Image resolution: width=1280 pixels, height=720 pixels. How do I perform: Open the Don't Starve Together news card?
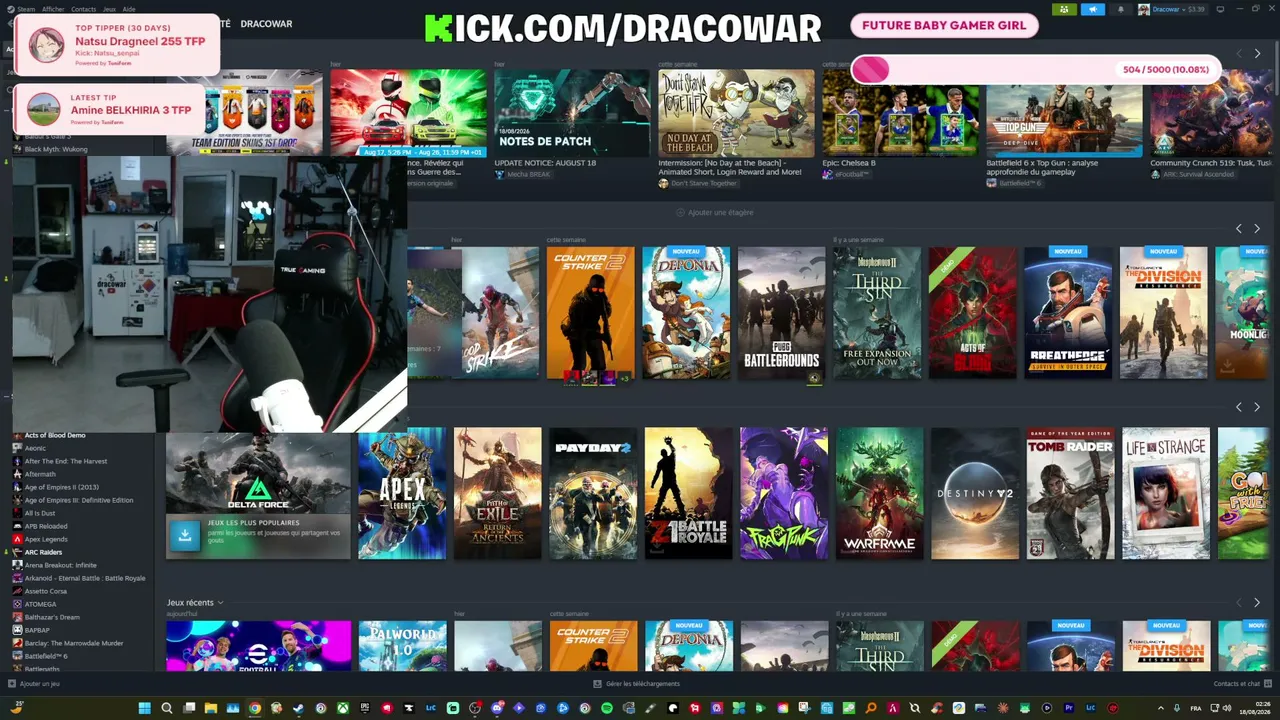(736, 129)
